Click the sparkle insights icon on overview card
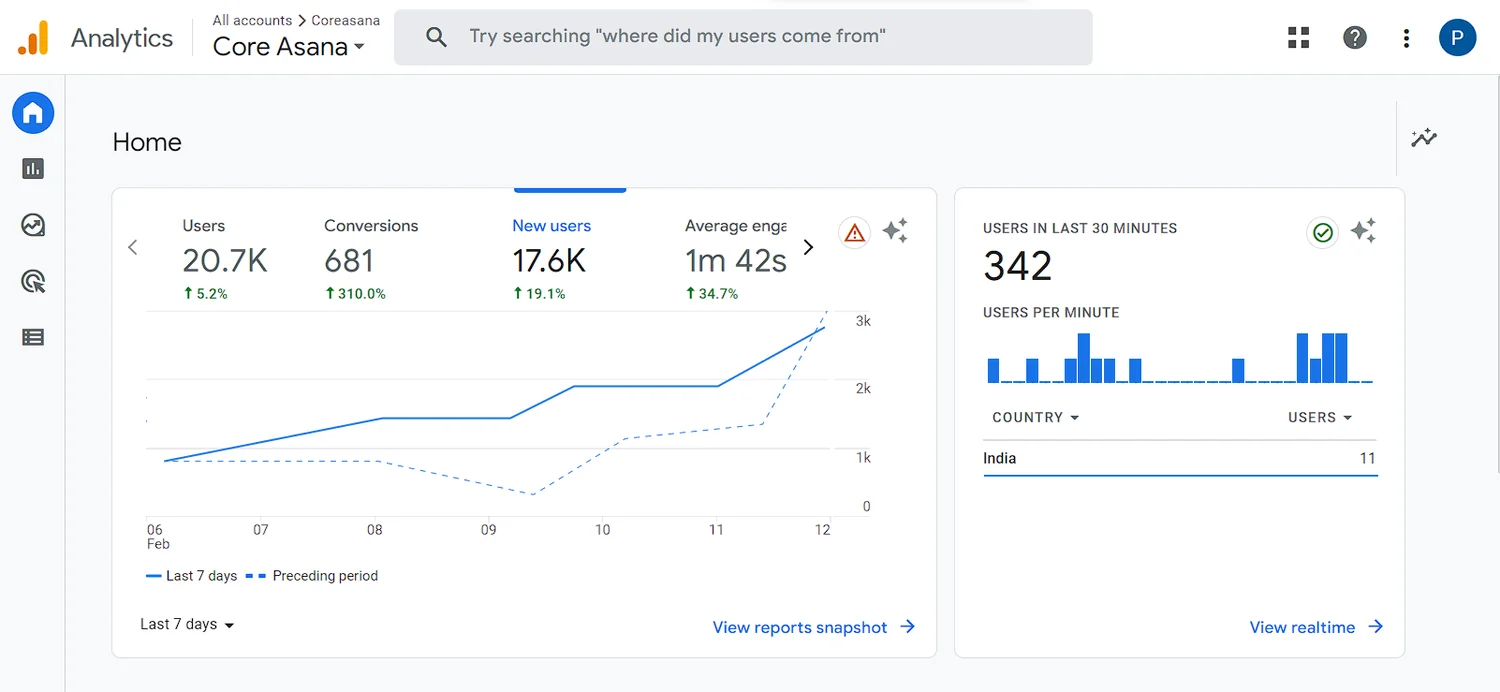The height and width of the screenshot is (692, 1500). tap(895, 232)
